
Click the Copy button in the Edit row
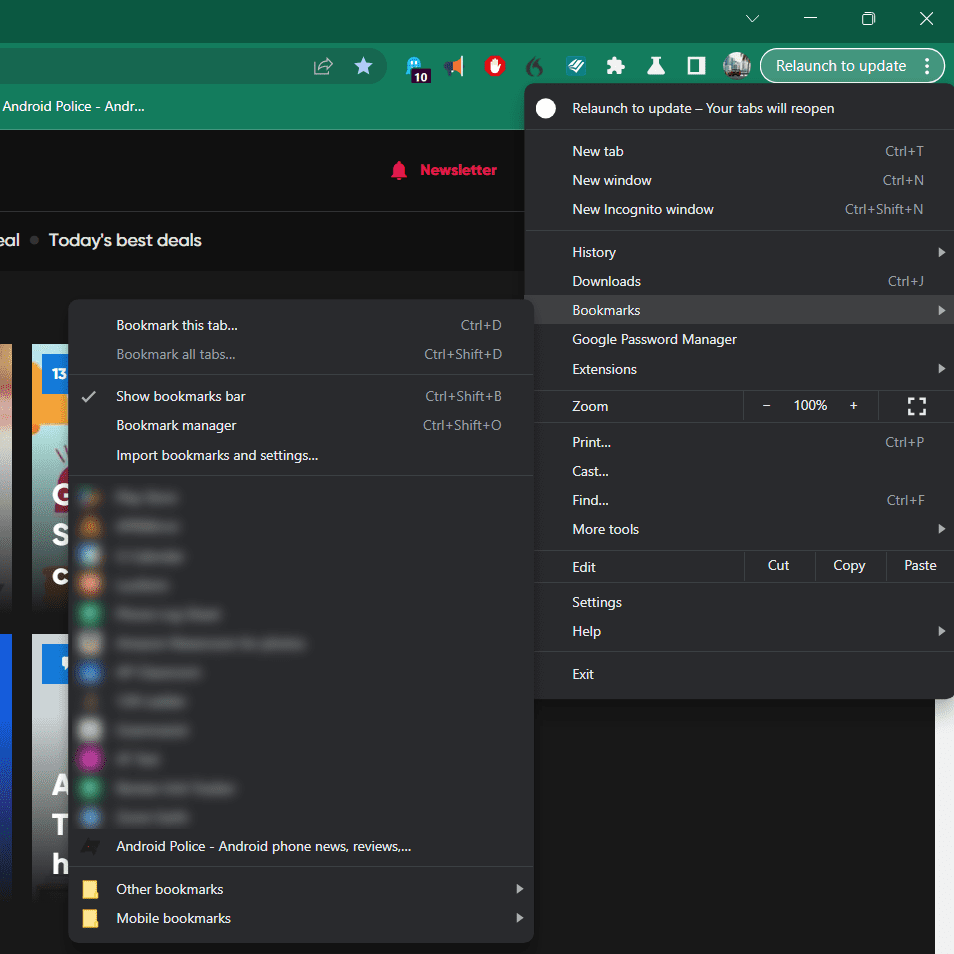pyautogui.click(x=849, y=565)
